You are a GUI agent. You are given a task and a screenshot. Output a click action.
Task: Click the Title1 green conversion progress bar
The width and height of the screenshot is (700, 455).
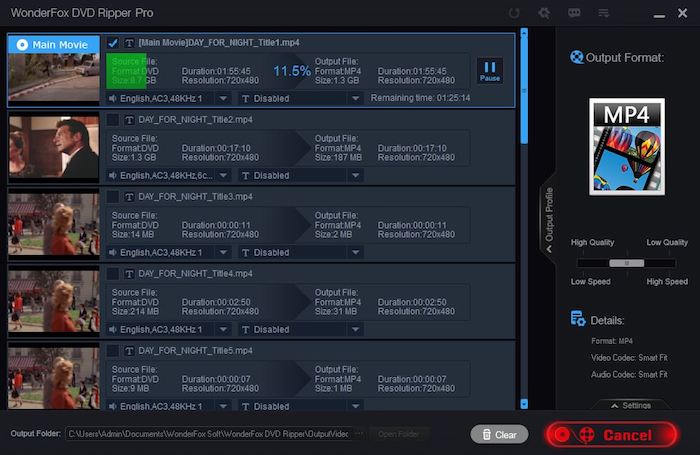click(126, 71)
